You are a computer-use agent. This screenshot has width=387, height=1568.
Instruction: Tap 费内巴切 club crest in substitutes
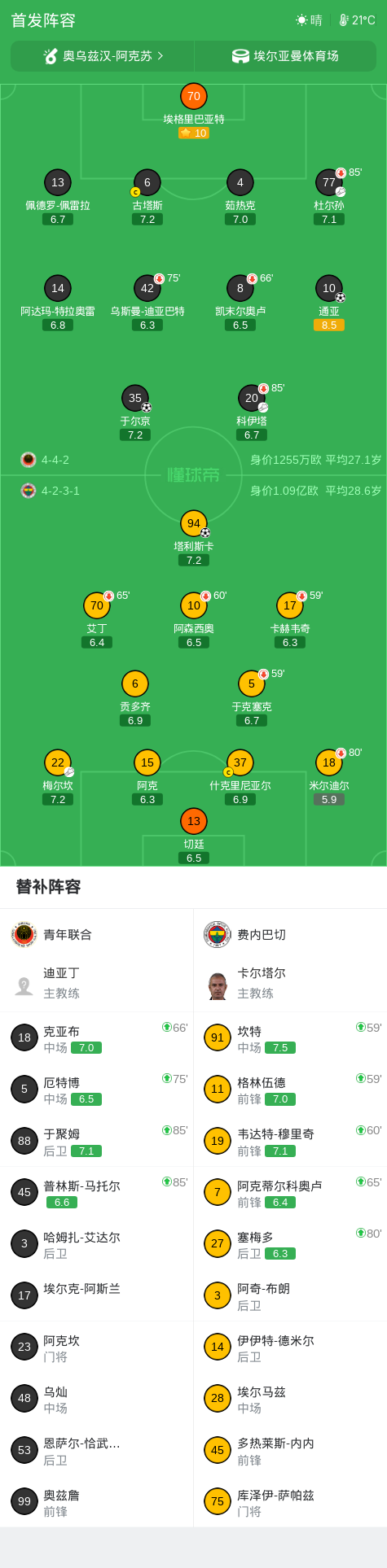pyautogui.click(x=218, y=934)
